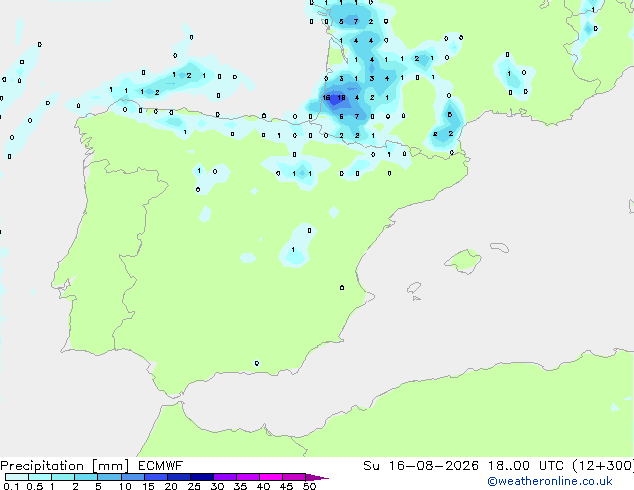
Task: Click the 0.1–0.5 mm legend color swatch
Action: point(17,477)
